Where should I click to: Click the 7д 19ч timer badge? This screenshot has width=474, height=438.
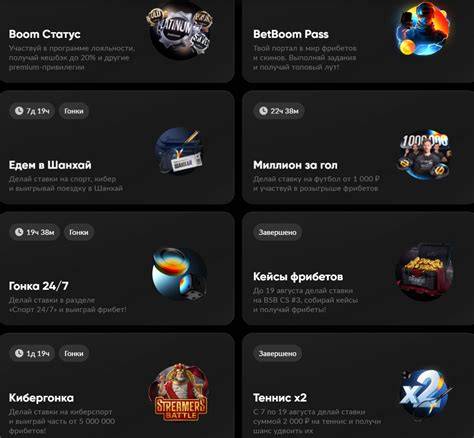point(32,111)
